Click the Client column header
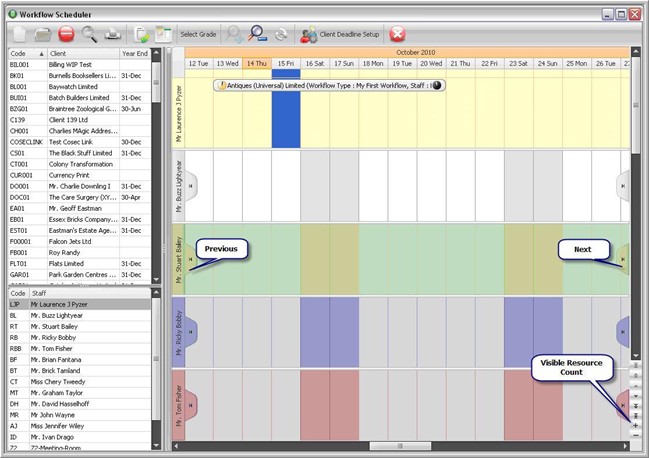This screenshot has width=649, height=458. pyautogui.click(x=84, y=53)
